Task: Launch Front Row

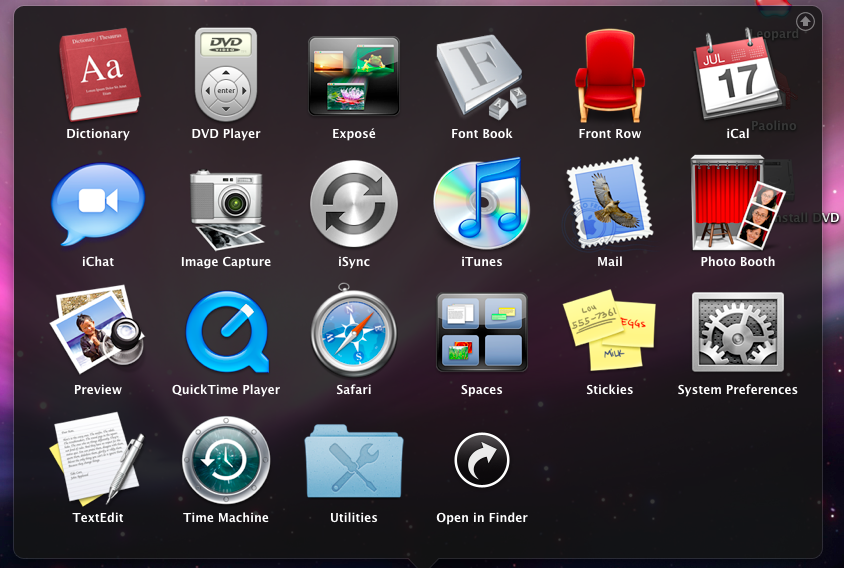Action: coord(609,75)
